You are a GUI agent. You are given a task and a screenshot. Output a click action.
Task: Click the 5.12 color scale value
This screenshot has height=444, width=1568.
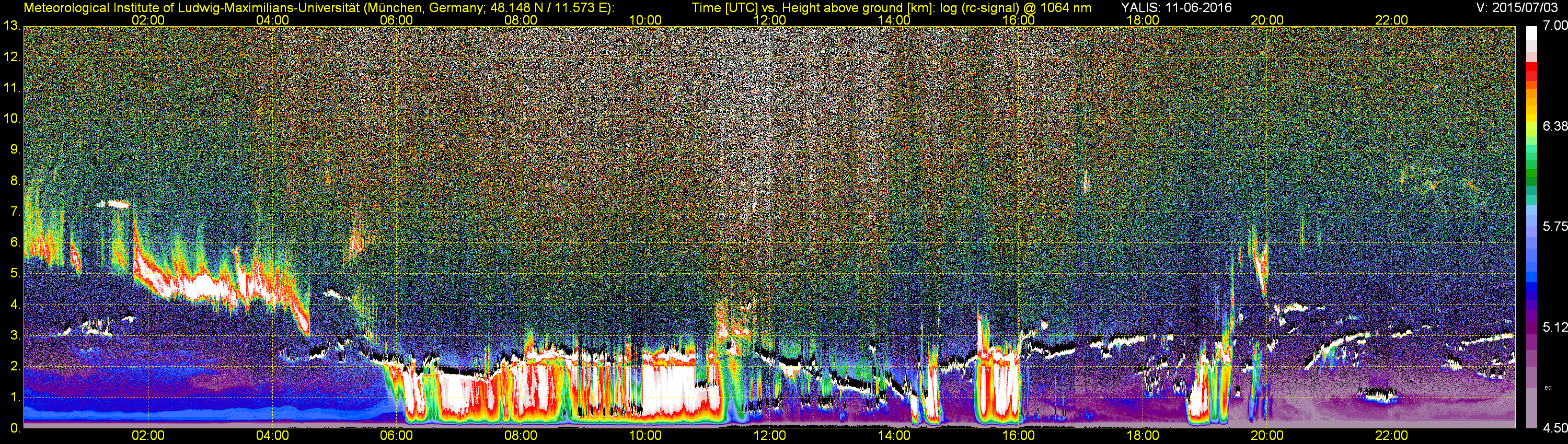pos(1555,327)
